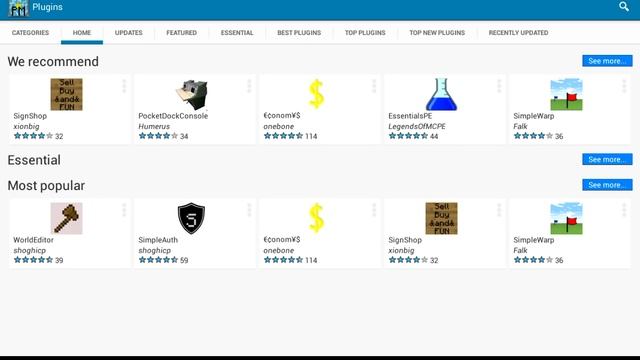This screenshot has height=360, width=640.
Task: Open the Top New Plugins tab
Action: [x=437, y=33]
